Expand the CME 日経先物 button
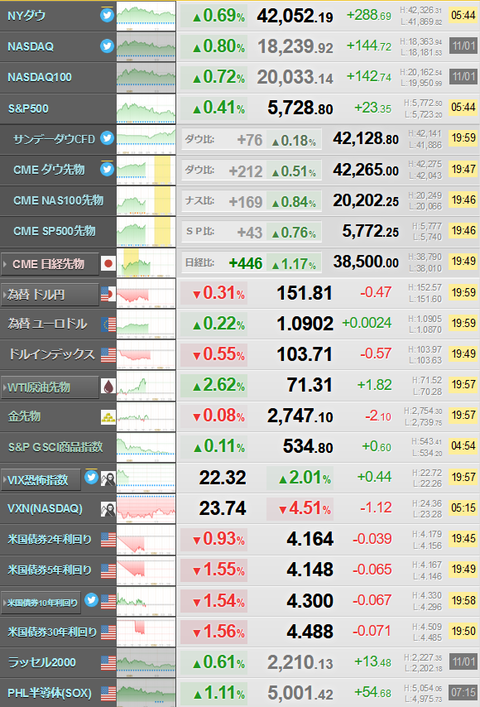This screenshot has width=480, height=707. point(50,264)
